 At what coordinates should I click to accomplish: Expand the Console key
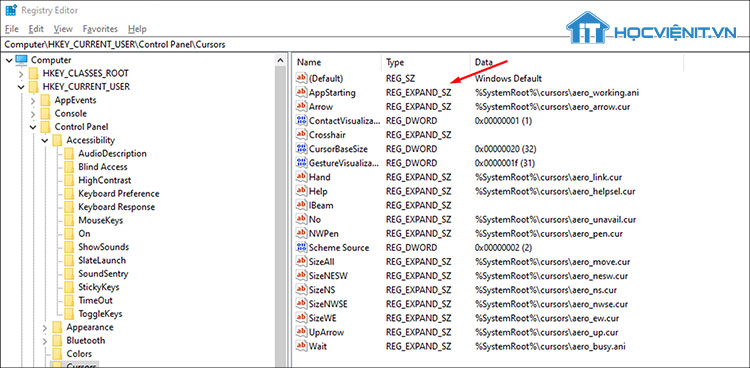pos(33,114)
